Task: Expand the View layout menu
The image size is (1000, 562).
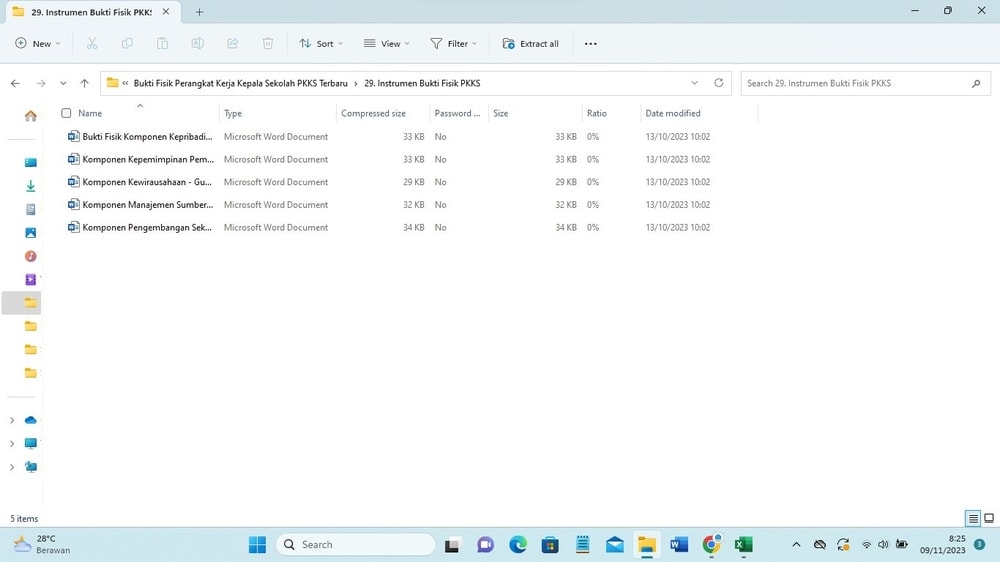Action: tap(386, 44)
